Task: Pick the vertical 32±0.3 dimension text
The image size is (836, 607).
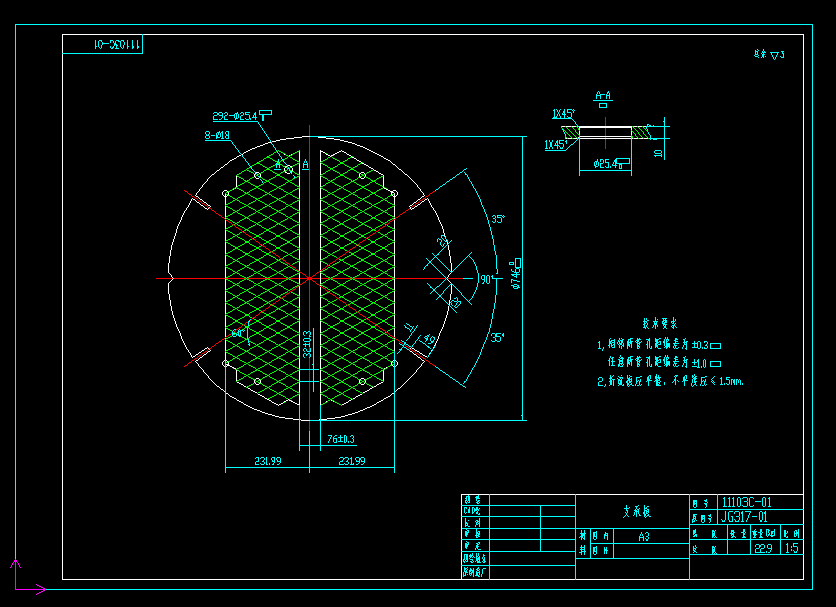Action: tap(307, 344)
